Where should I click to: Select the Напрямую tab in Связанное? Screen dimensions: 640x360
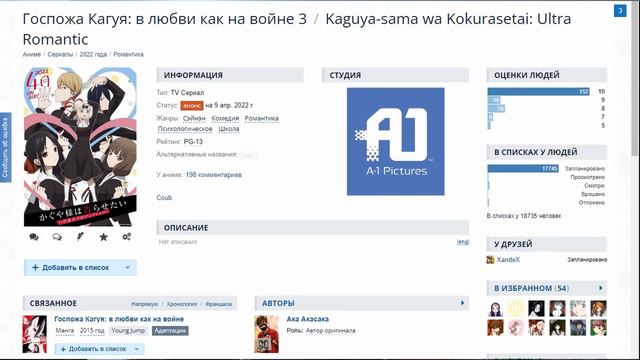coord(144,304)
